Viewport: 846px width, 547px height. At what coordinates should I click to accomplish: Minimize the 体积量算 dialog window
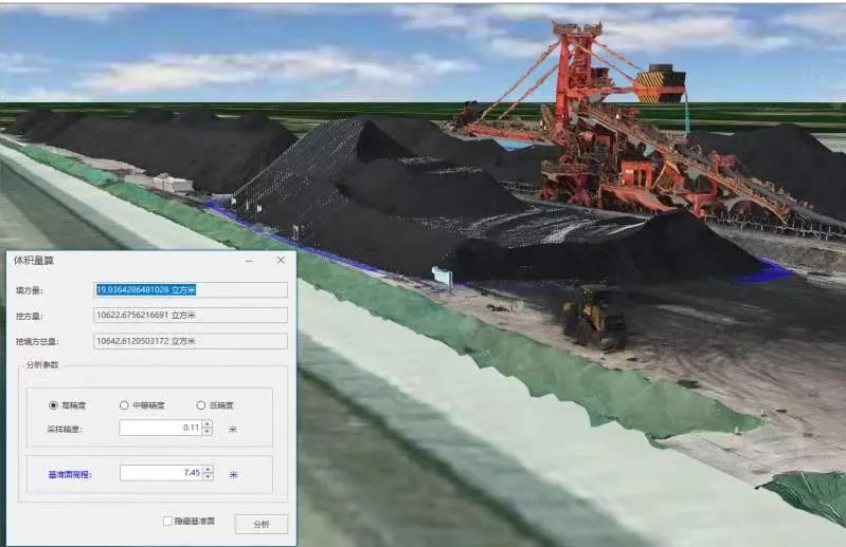(249, 260)
